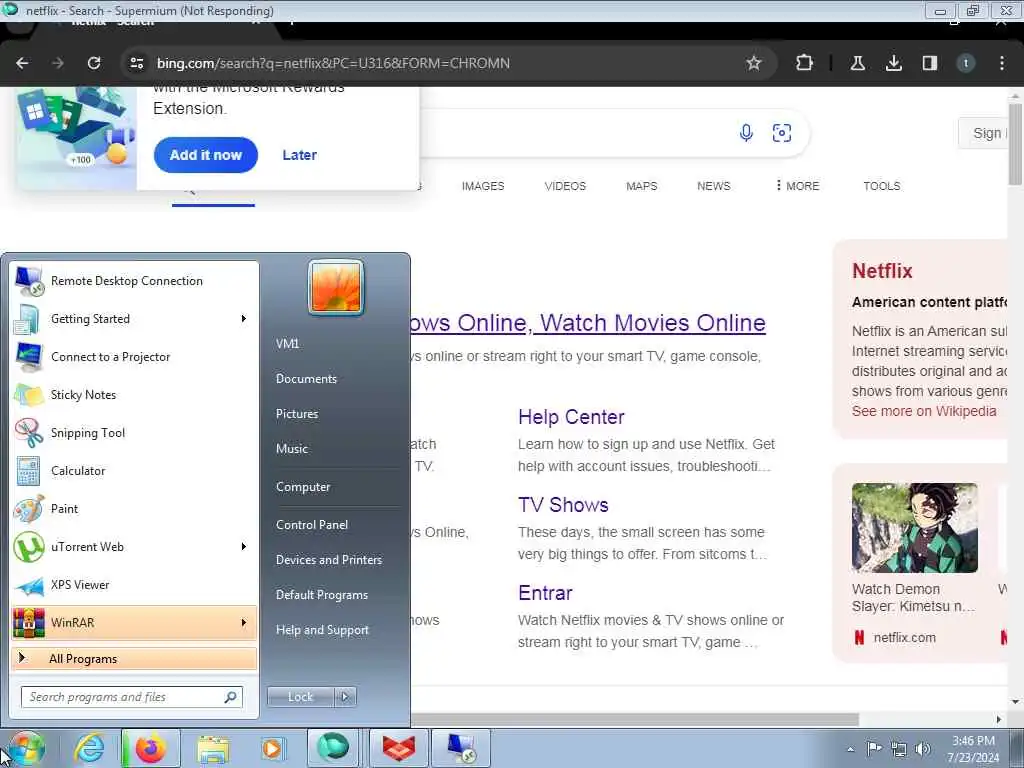Image resolution: width=1024 pixels, height=768 pixels.
Task: Launch XPS Viewer from Start menu
Action: [134, 585]
